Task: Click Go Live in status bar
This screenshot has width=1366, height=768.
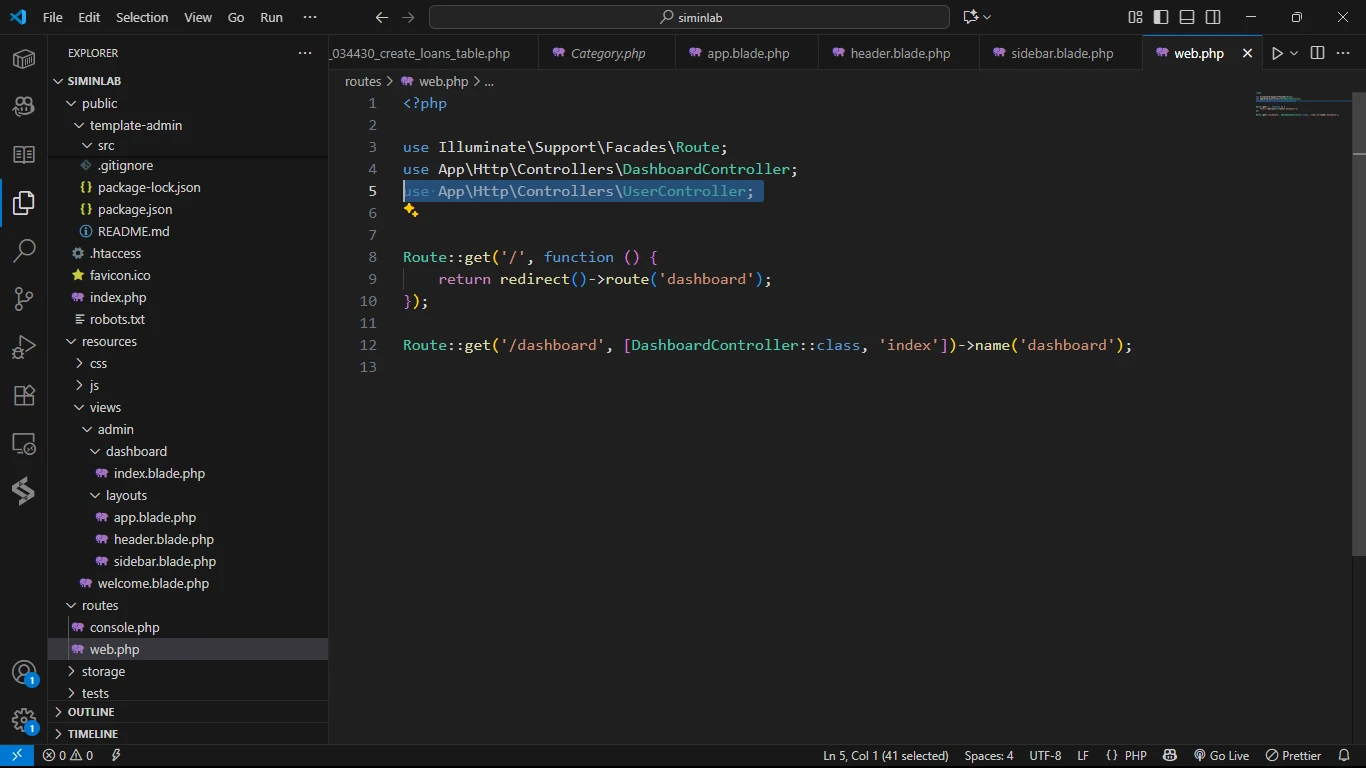Action: [x=1221, y=756]
